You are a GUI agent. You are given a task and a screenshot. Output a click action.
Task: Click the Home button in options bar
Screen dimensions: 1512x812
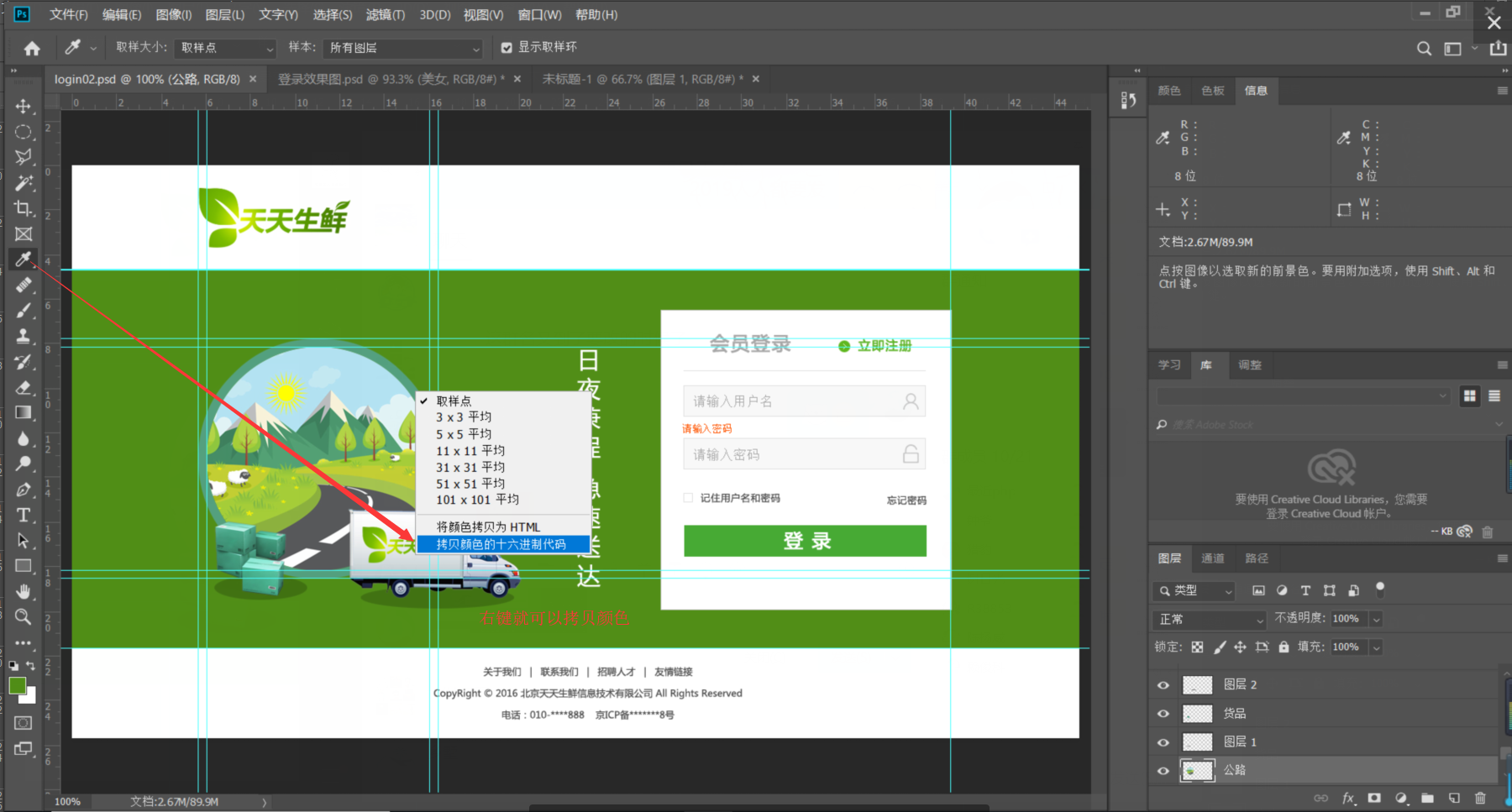32,49
